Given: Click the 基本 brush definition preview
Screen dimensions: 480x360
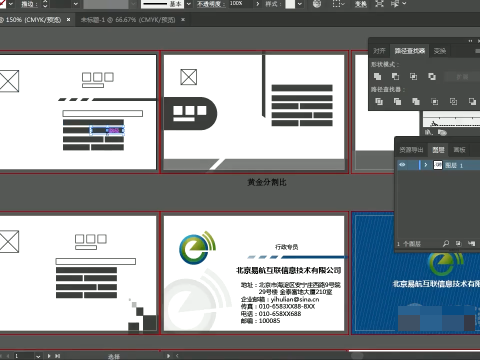Looking at the screenshot, I should 162,4.
